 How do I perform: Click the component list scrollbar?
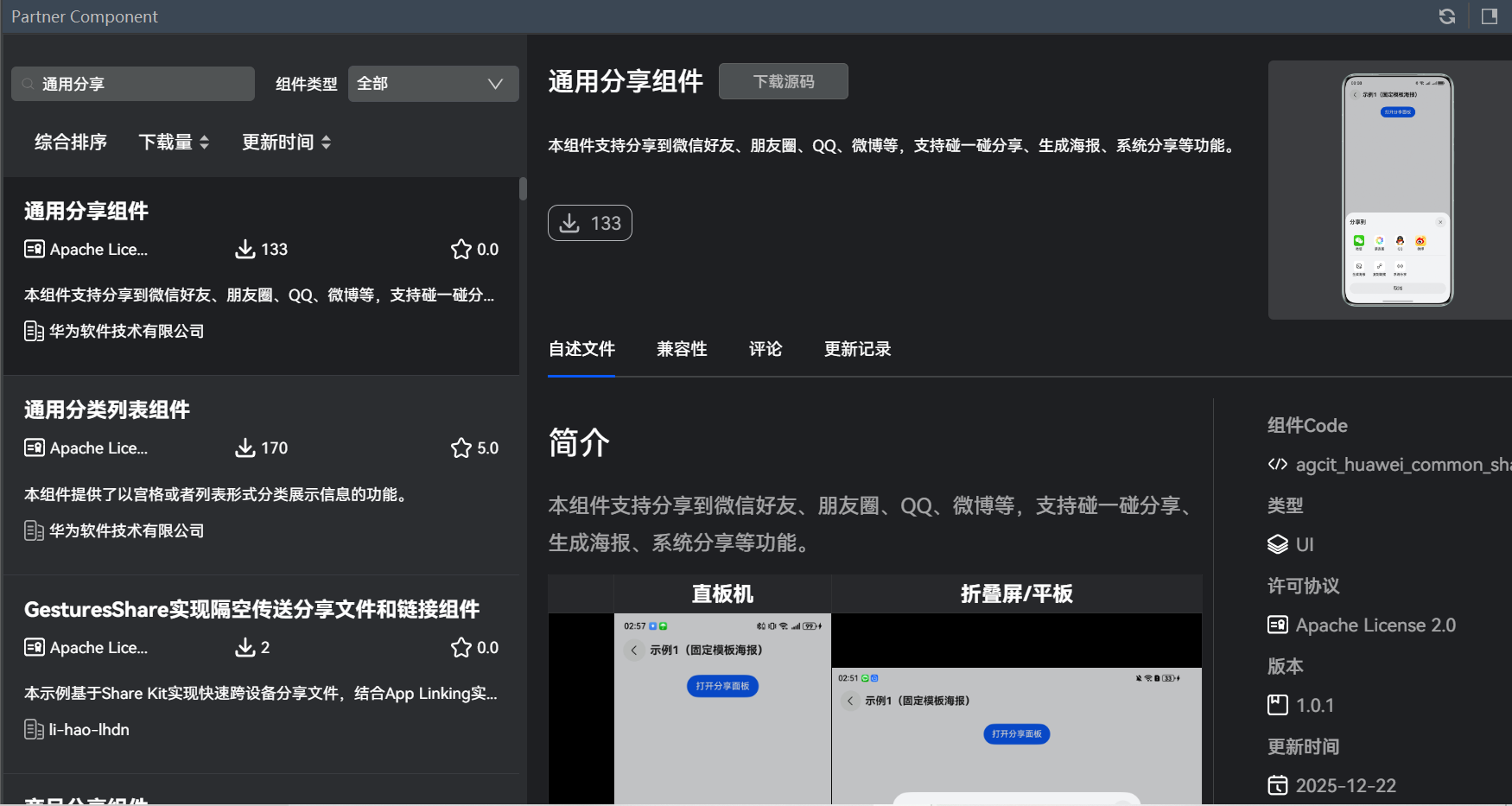tap(523, 189)
